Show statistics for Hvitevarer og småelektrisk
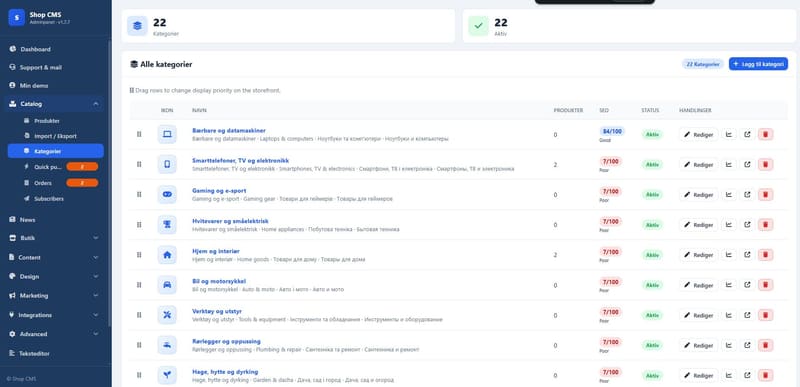Viewport: 800px width, 387px height. click(729, 225)
